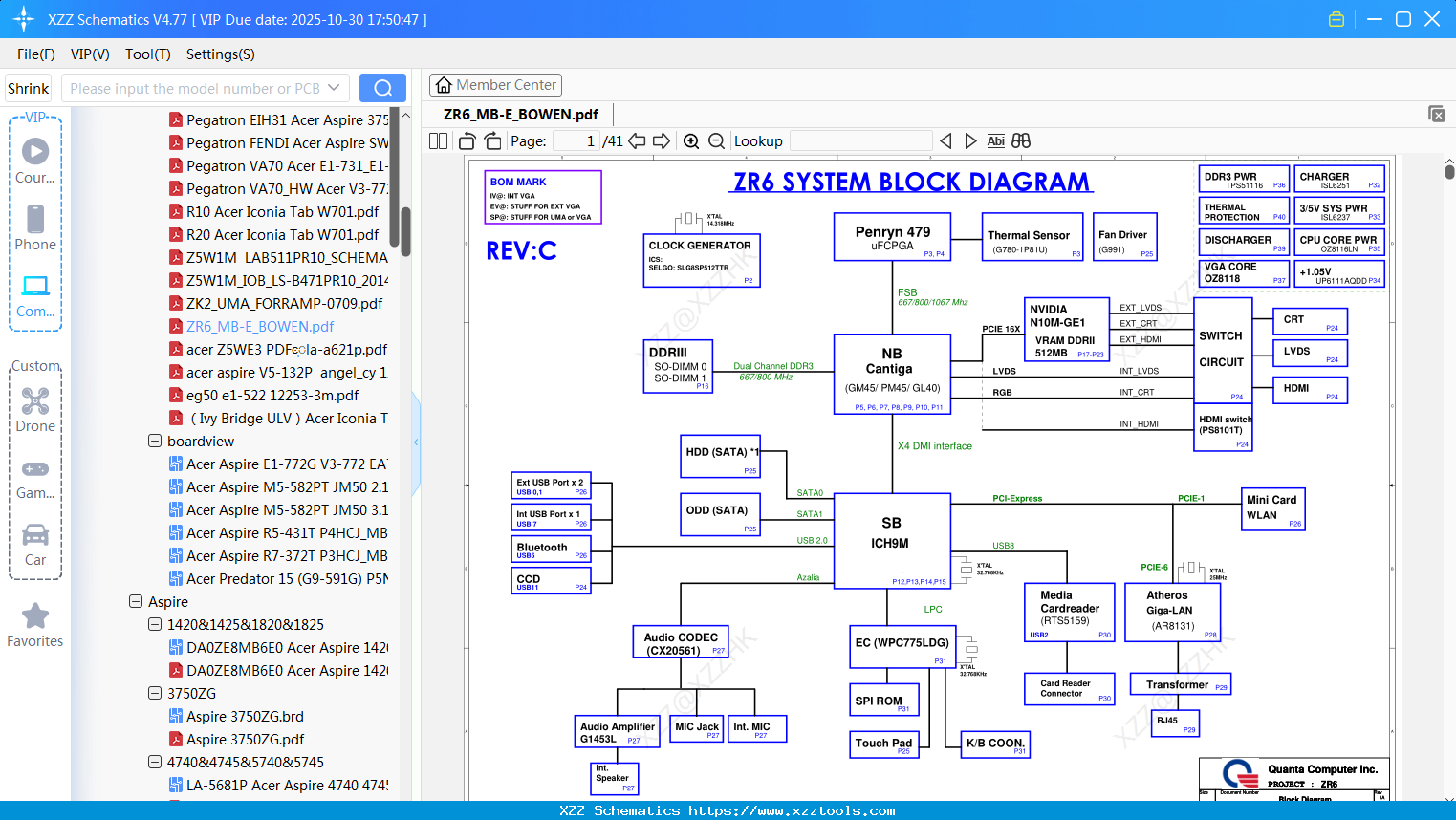Click the blue search magnifier button
Image resolution: width=1456 pixels, height=820 pixels.
click(382, 88)
